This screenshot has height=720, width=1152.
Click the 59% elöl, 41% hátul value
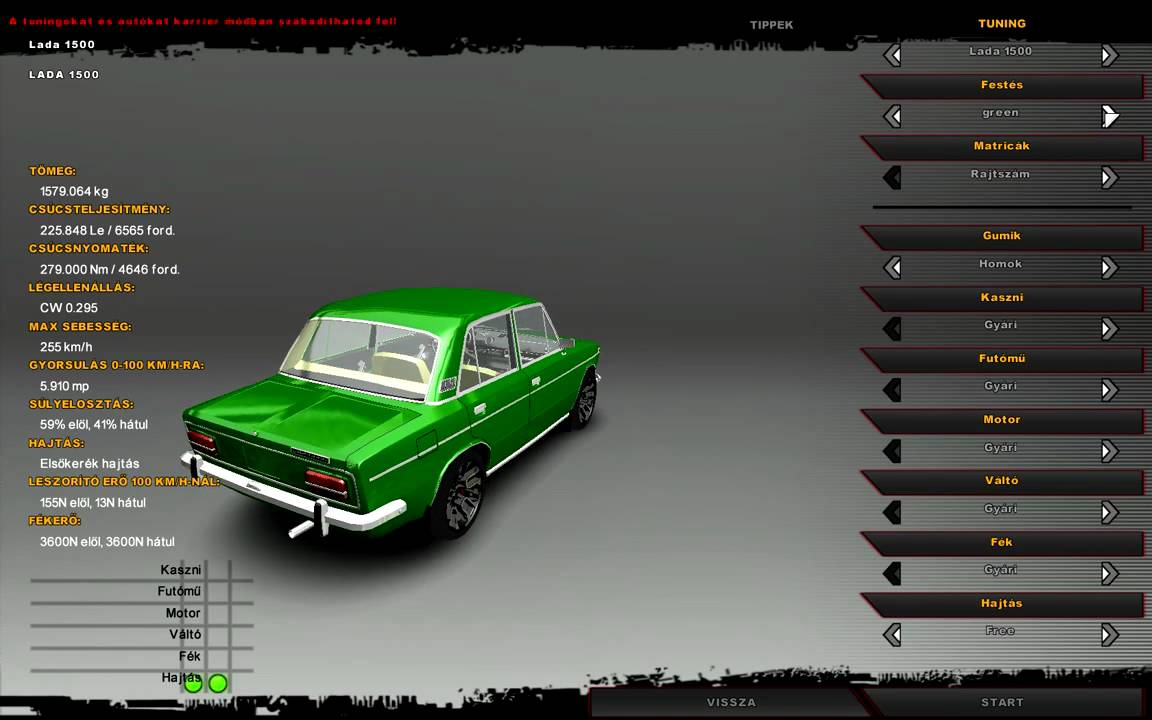pos(94,425)
